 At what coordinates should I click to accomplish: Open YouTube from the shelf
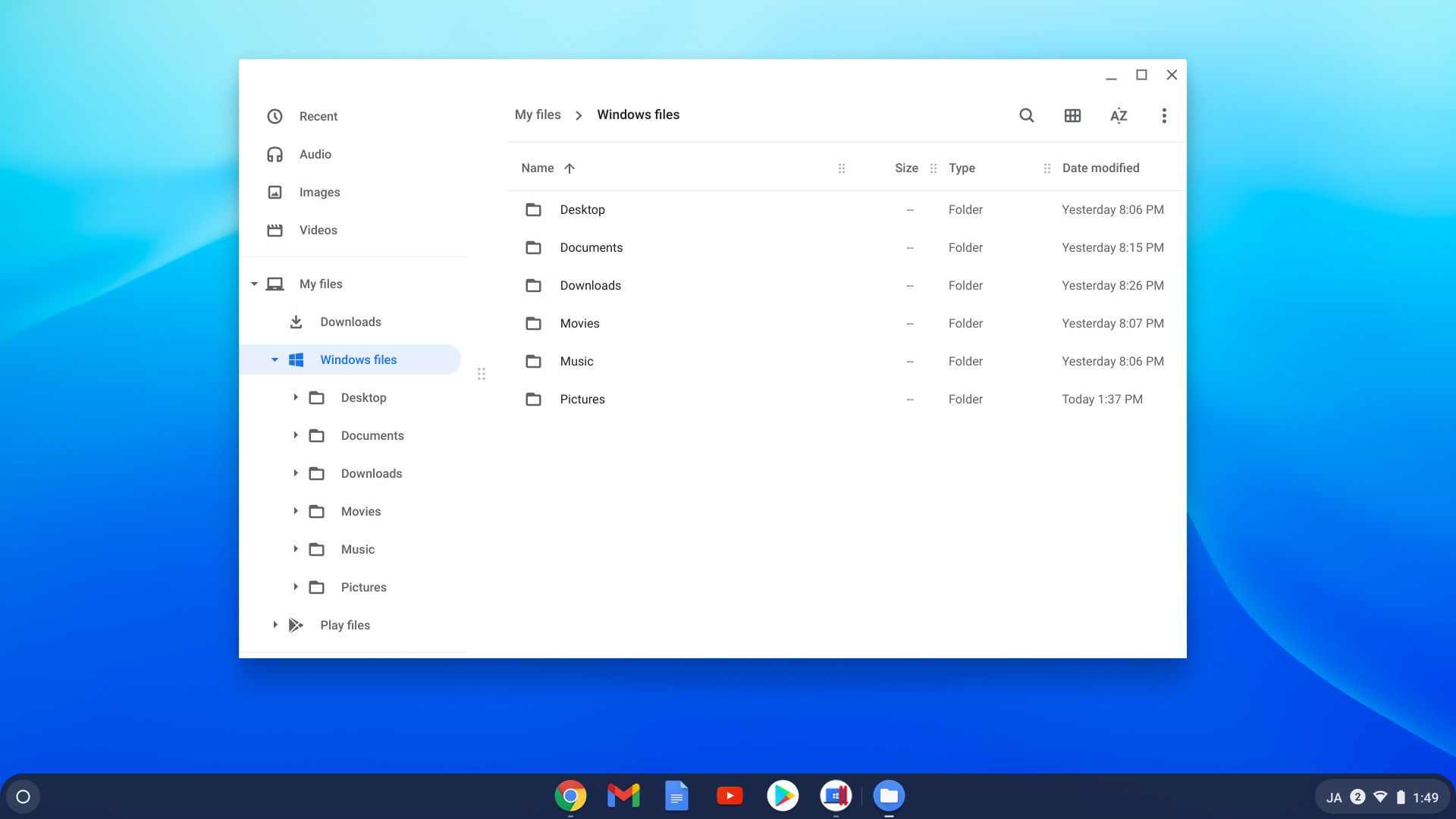pos(730,796)
